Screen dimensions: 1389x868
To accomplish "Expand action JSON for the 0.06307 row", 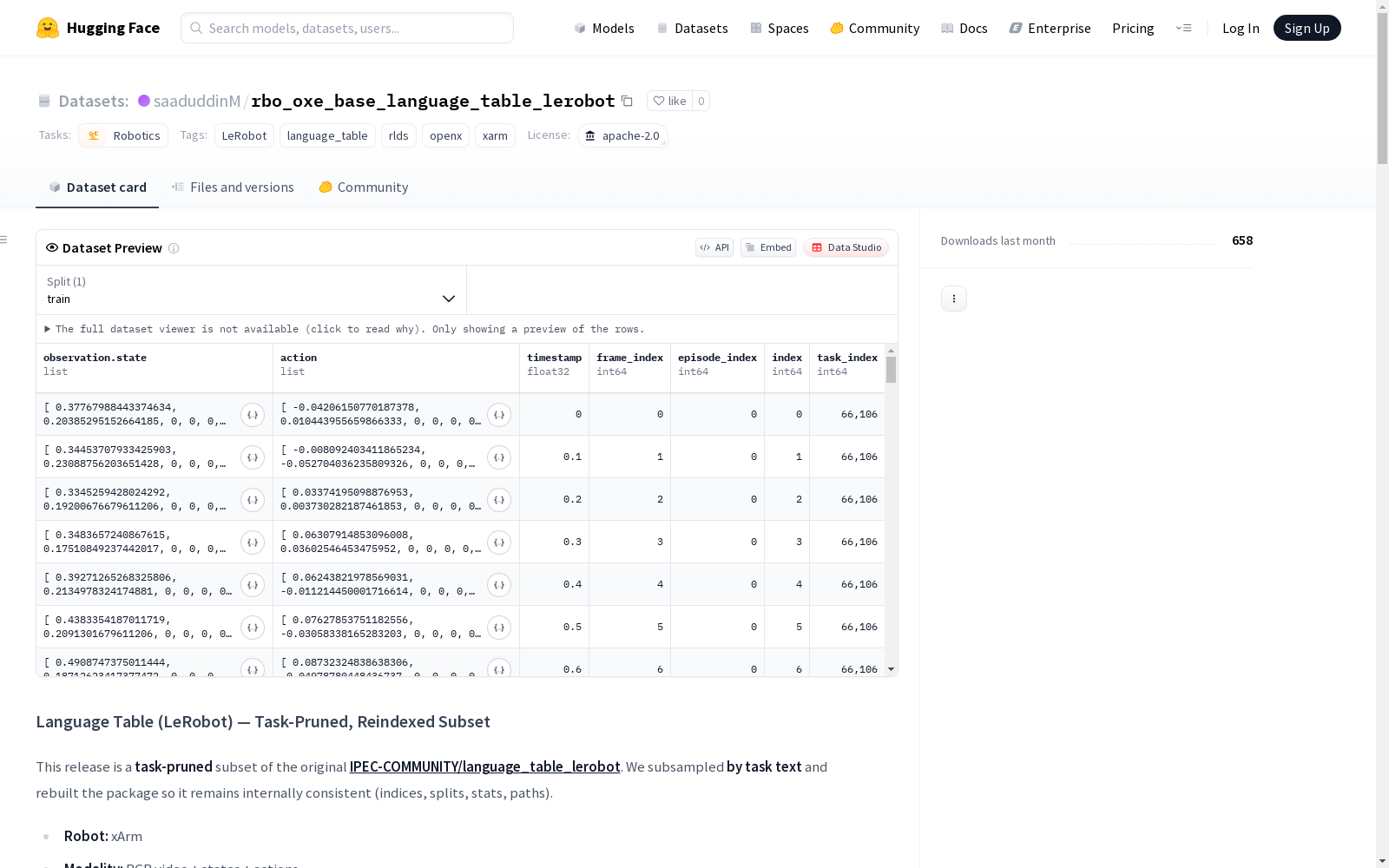I will (x=499, y=542).
